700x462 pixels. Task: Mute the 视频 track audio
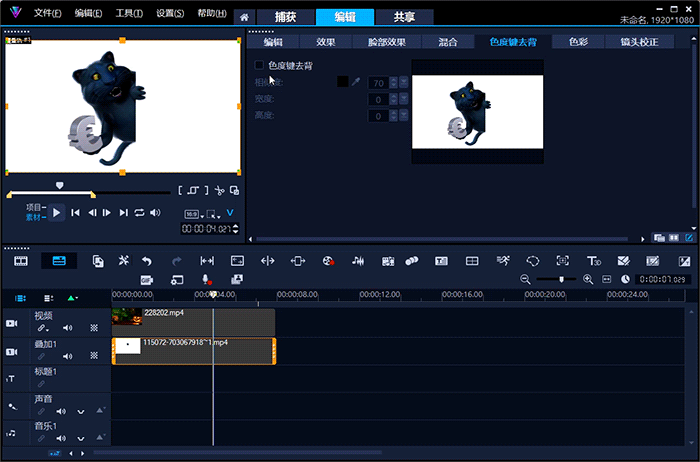point(68,327)
